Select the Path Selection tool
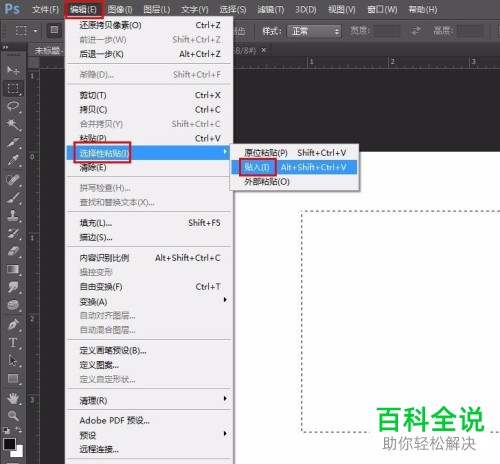 [13, 360]
